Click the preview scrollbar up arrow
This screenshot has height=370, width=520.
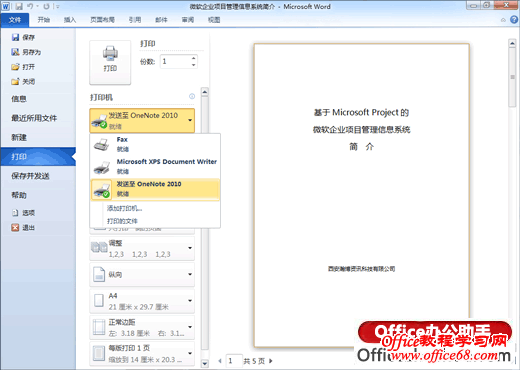click(512, 43)
